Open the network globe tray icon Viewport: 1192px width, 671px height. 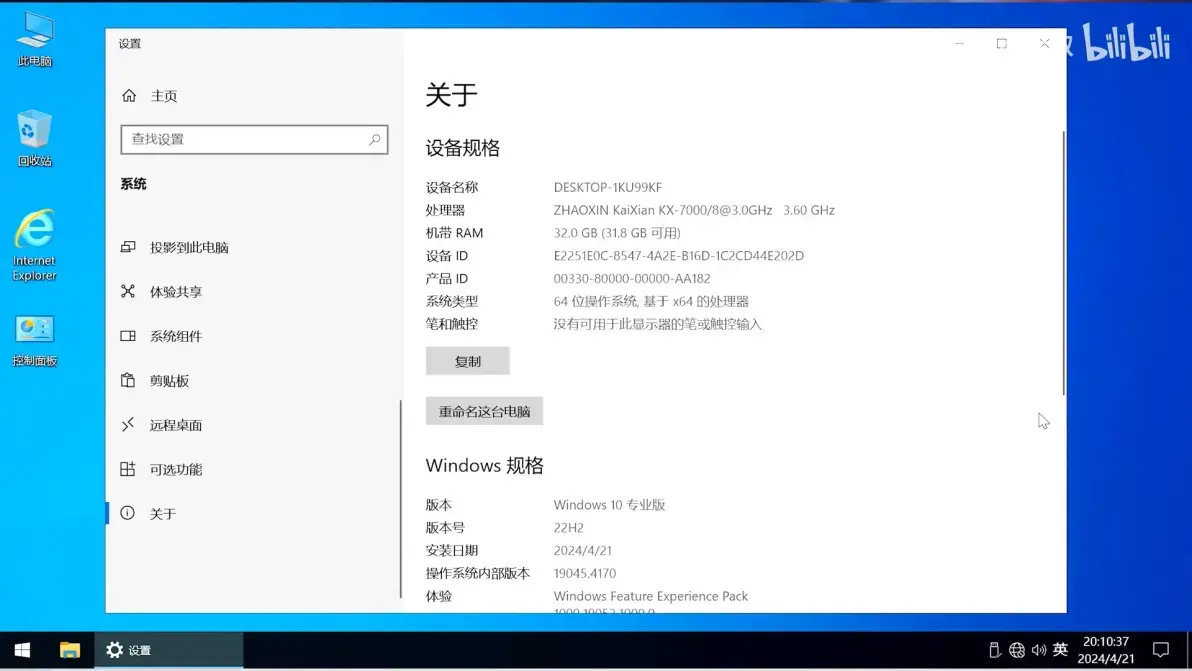pyautogui.click(x=1016, y=650)
